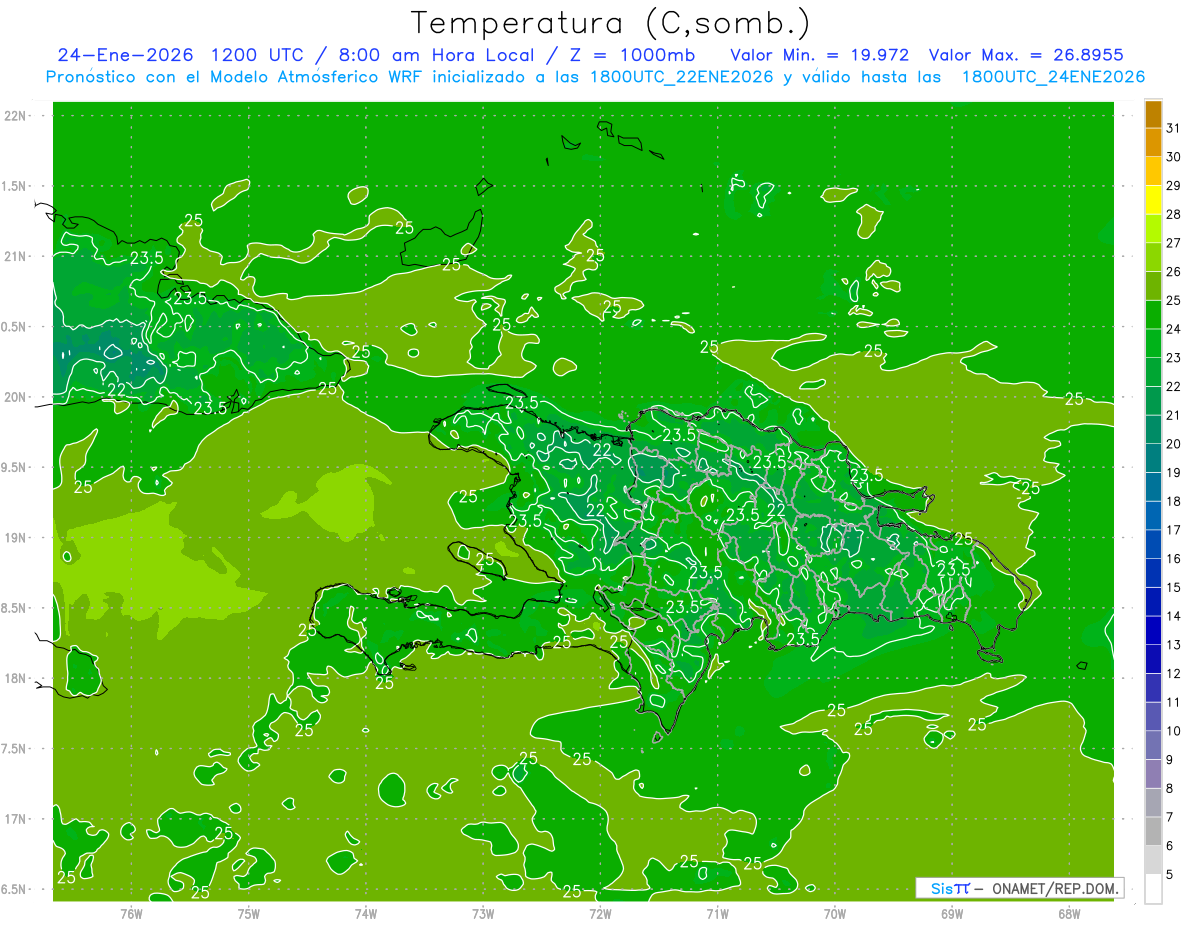Click the 71W longitude axis label

(717, 913)
